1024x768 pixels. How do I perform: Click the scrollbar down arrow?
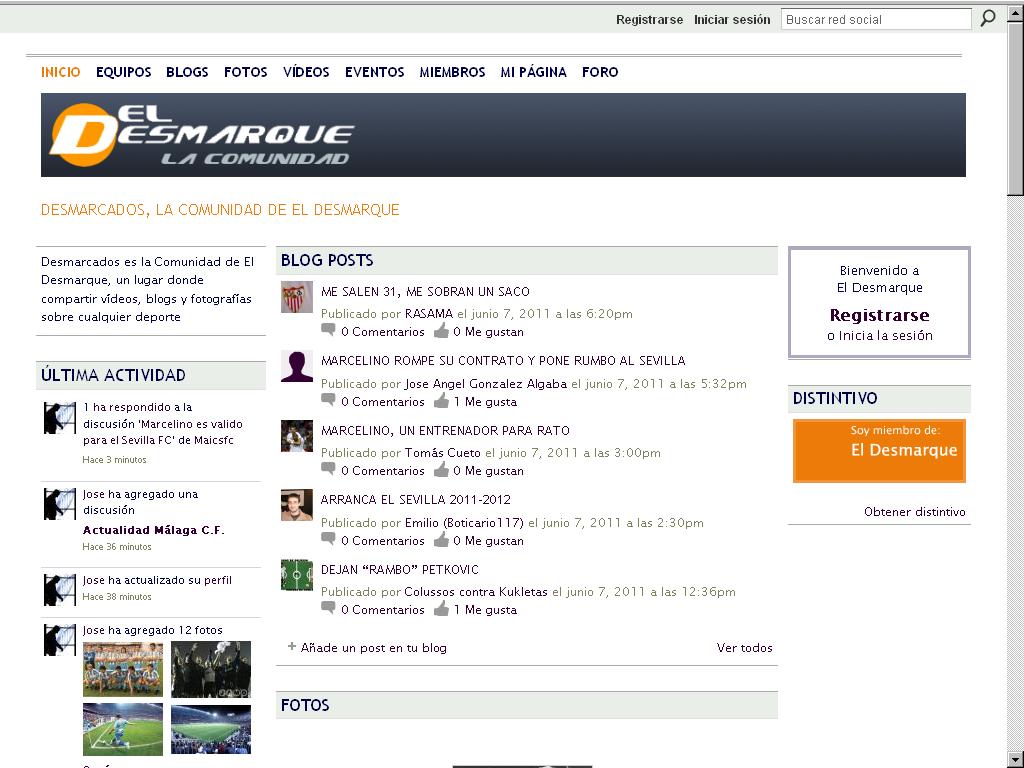coord(1016,760)
